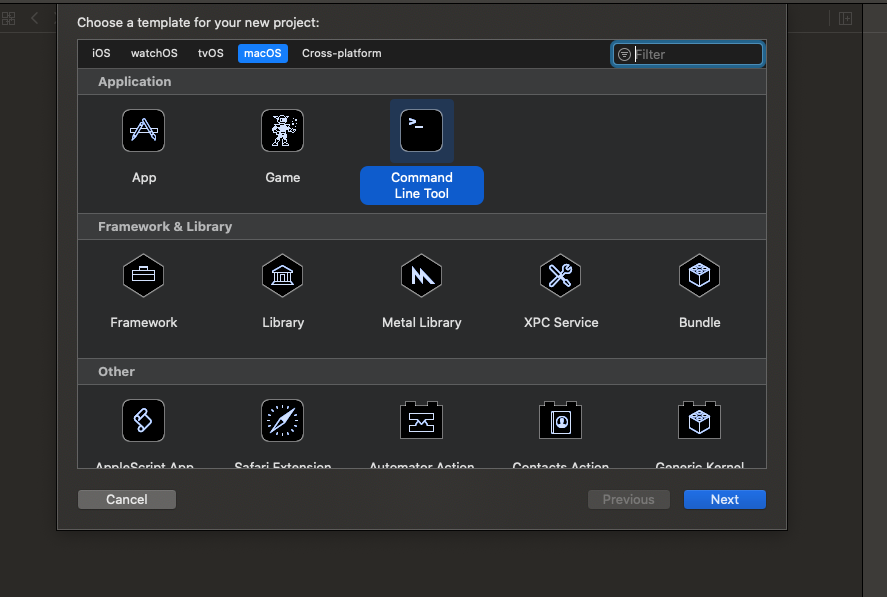Viewport: 887px width, 597px height.
Task: Select the Command Line Tool terminal icon
Action: 421,131
